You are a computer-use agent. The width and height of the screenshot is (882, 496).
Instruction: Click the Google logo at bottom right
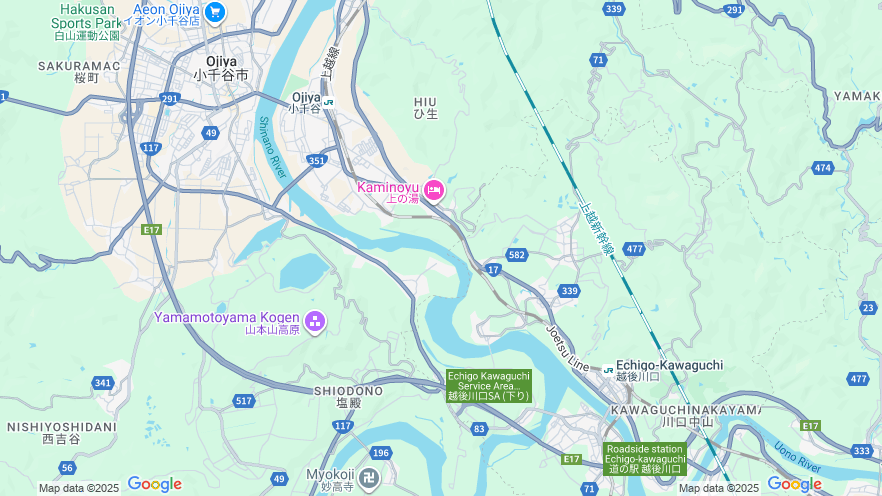[x=794, y=484]
